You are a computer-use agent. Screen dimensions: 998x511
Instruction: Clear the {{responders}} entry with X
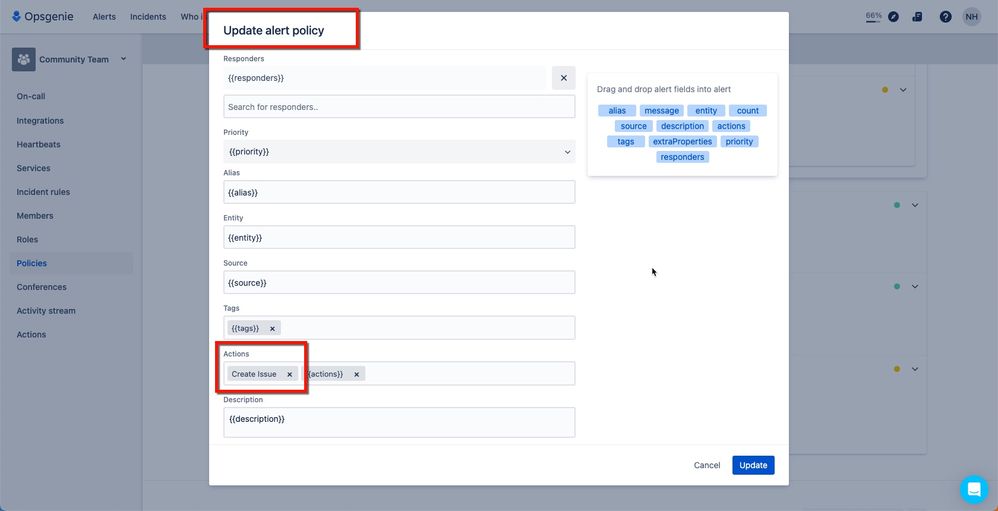click(563, 78)
